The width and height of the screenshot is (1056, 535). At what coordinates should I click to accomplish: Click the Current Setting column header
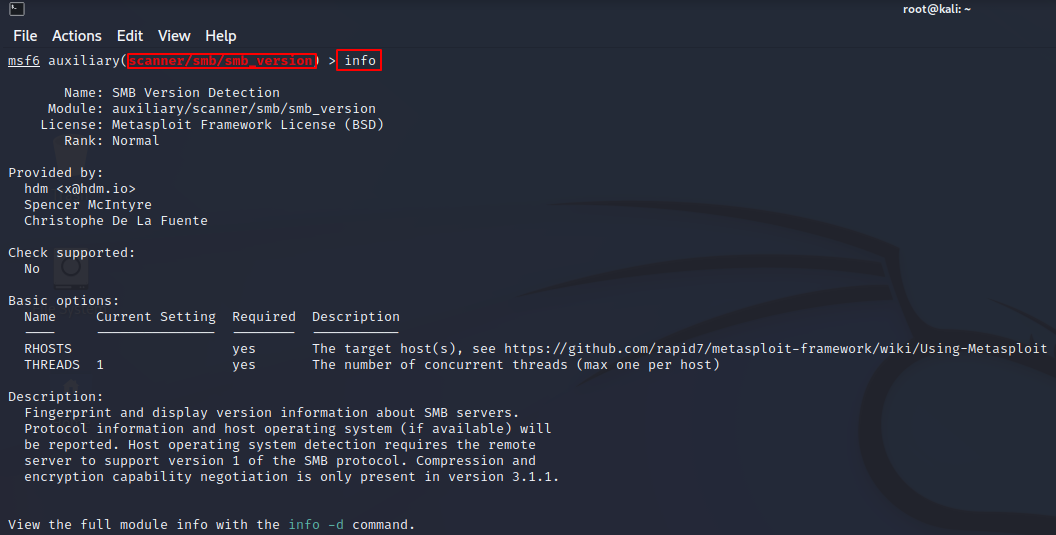click(156, 317)
